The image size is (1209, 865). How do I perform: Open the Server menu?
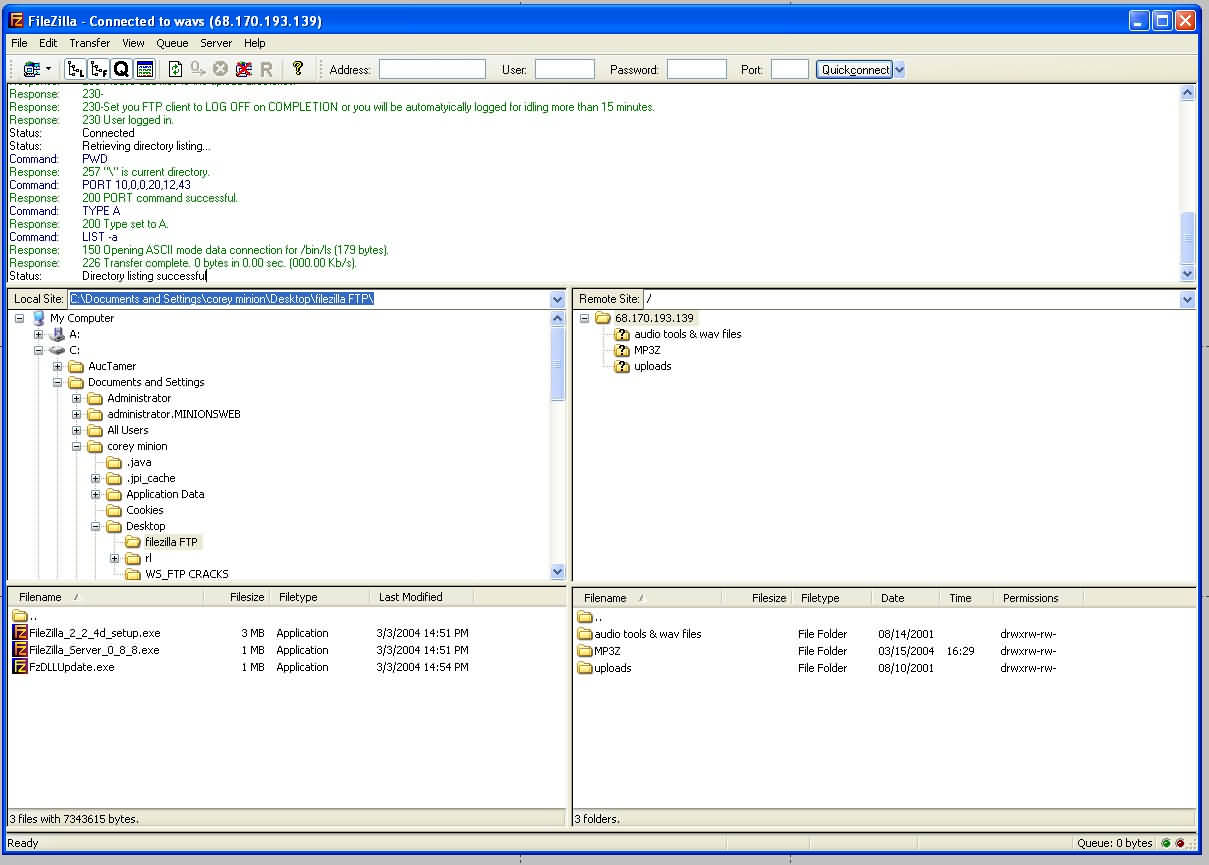click(216, 43)
